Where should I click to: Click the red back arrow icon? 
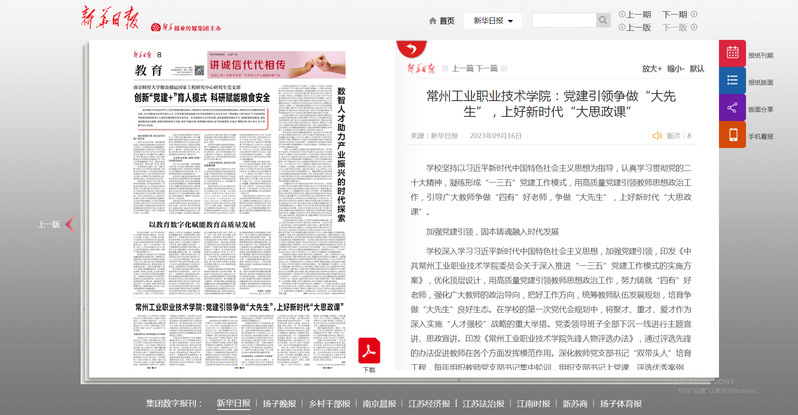[409, 48]
